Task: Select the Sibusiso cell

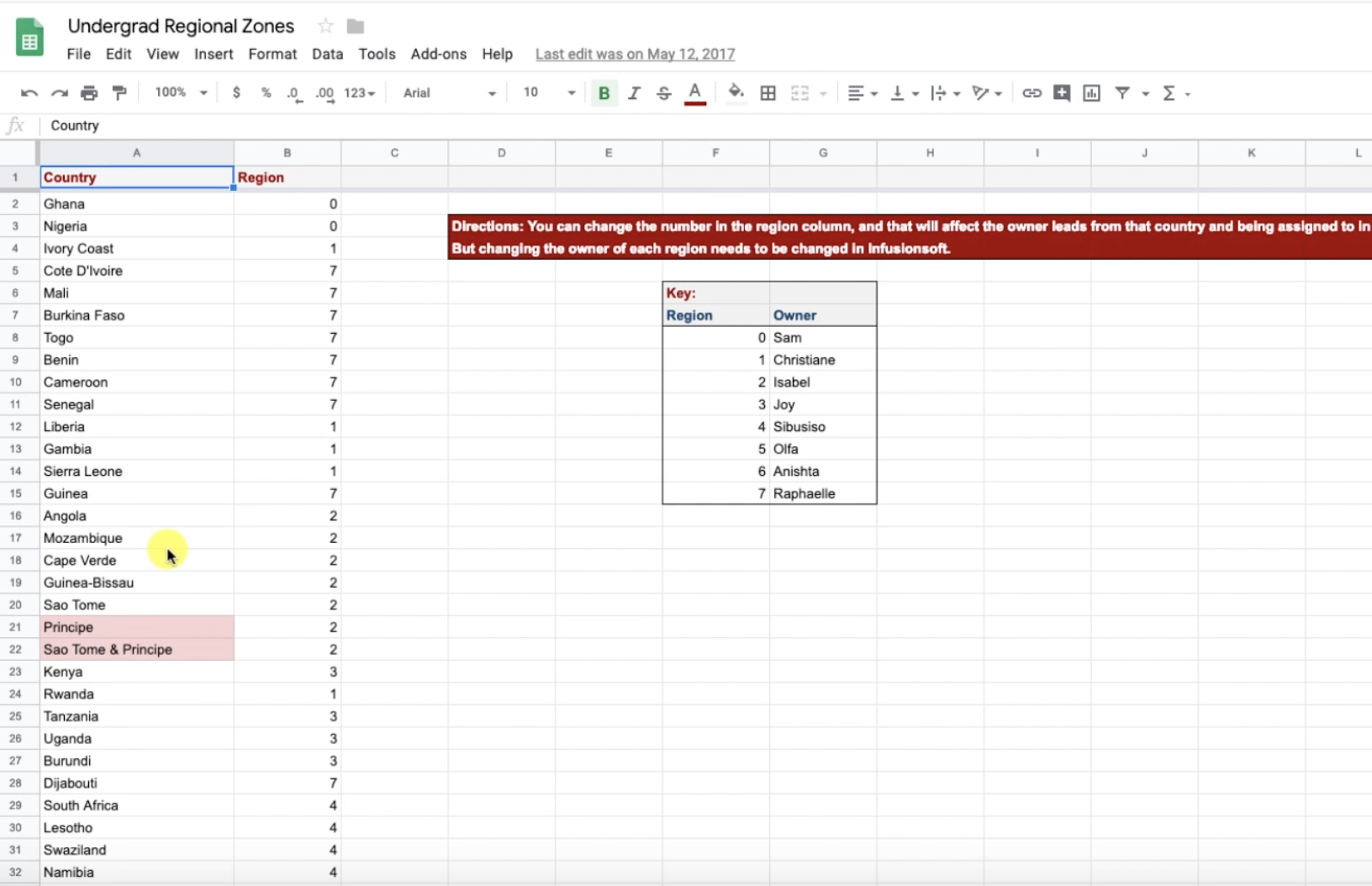Action: 823,426
